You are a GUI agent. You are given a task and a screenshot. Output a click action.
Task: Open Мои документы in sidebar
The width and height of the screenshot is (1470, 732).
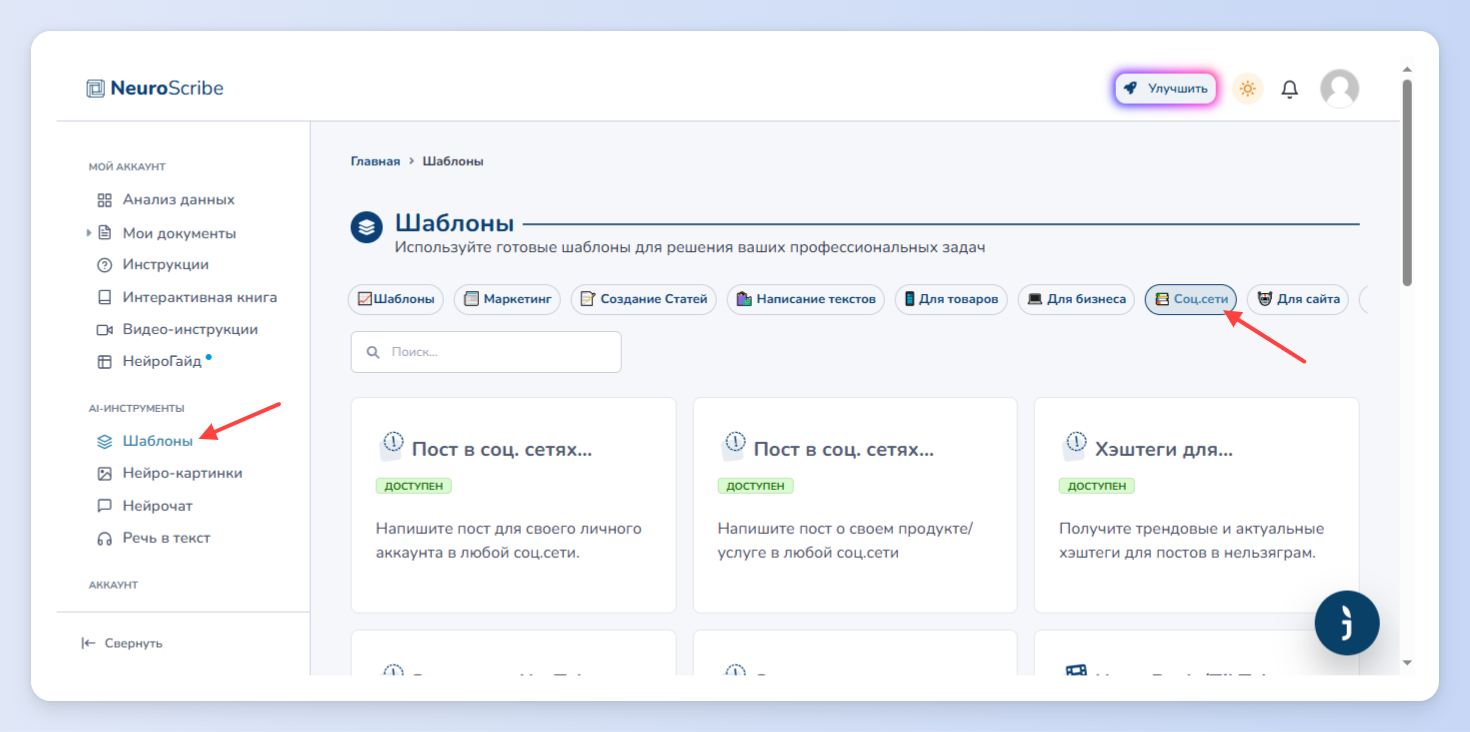coord(179,233)
